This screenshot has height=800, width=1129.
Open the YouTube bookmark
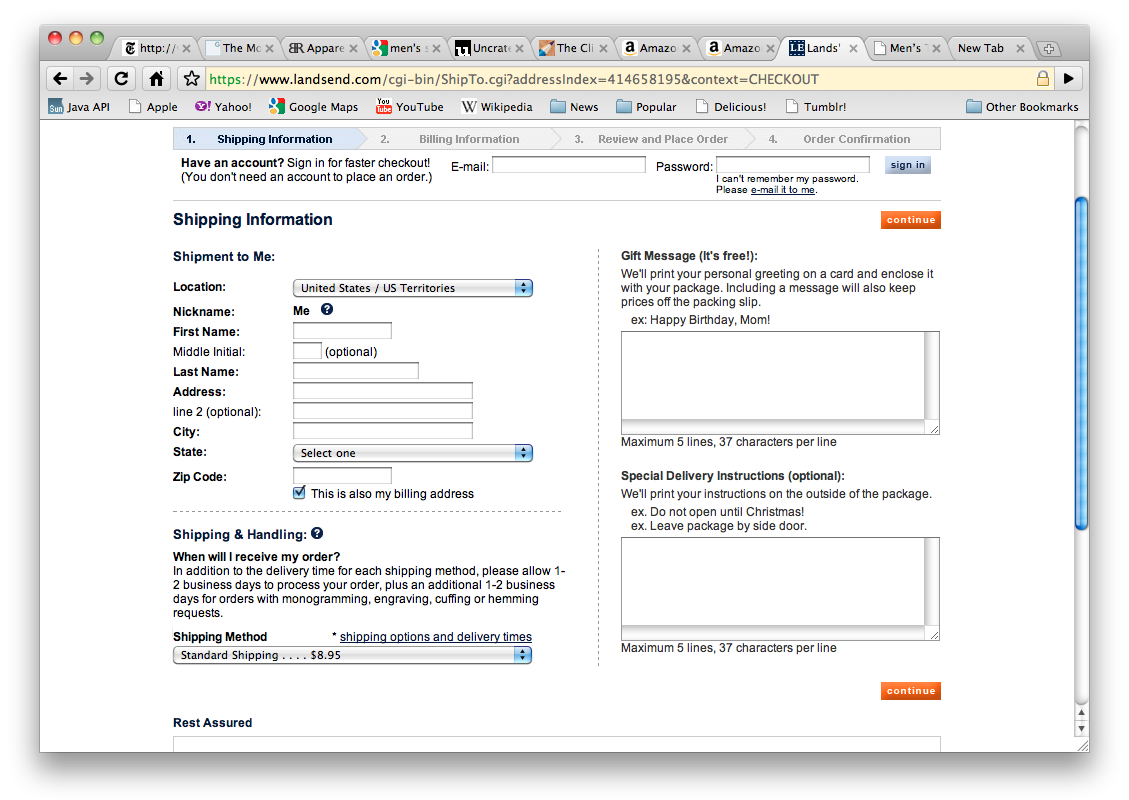pyautogui.click(x=410, y=107)
